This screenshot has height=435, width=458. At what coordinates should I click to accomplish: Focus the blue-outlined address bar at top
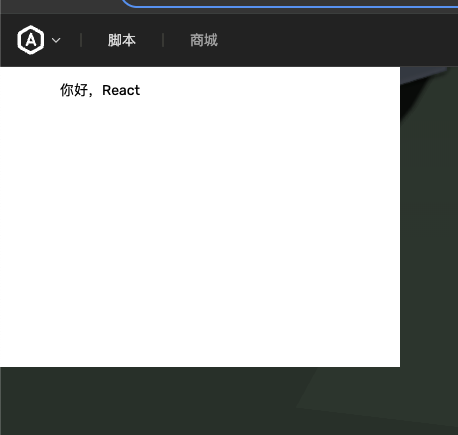click(x=290, y=3)
